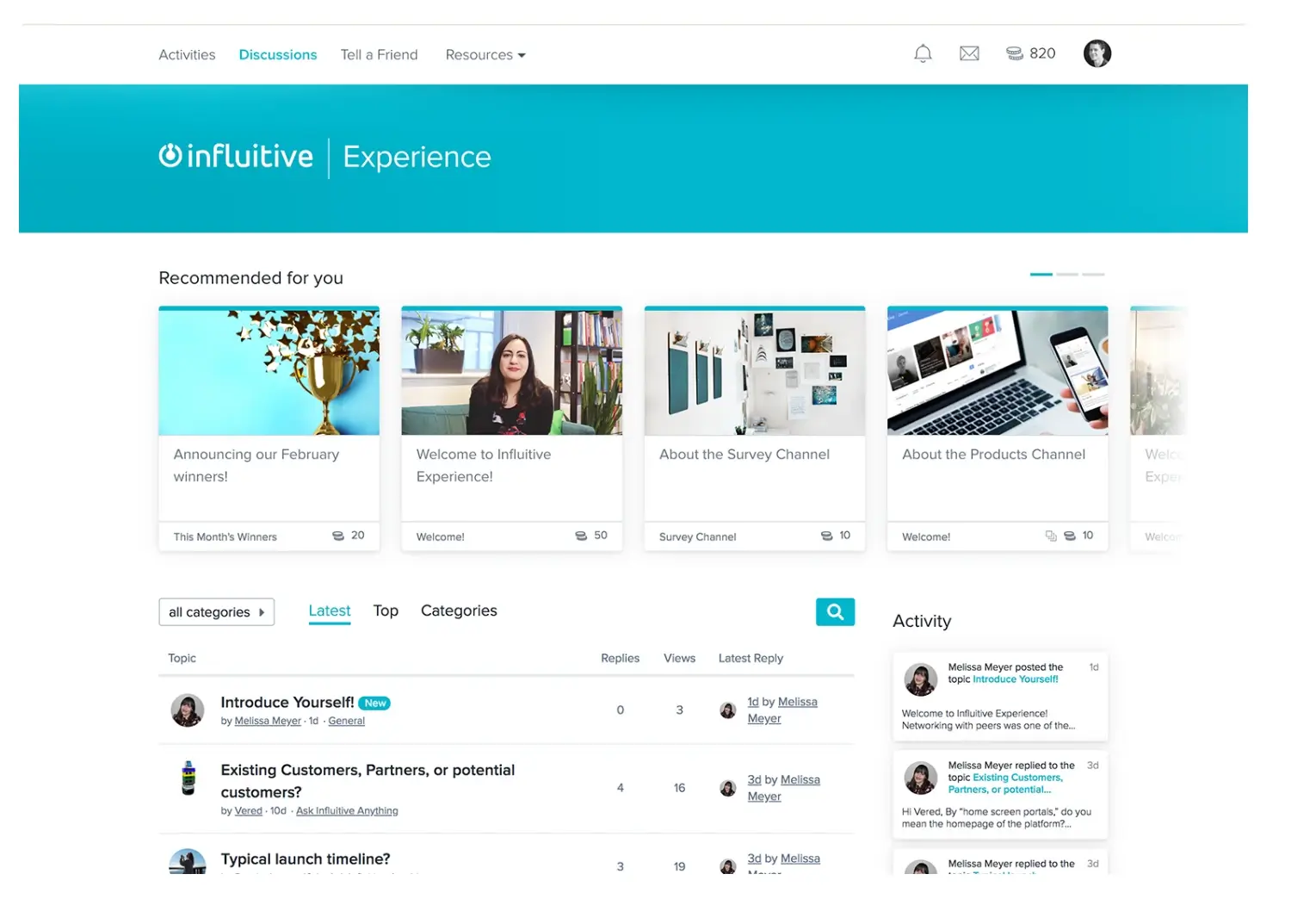
Task: Go to first carousel page indicator
Action: click(1041, 274)
